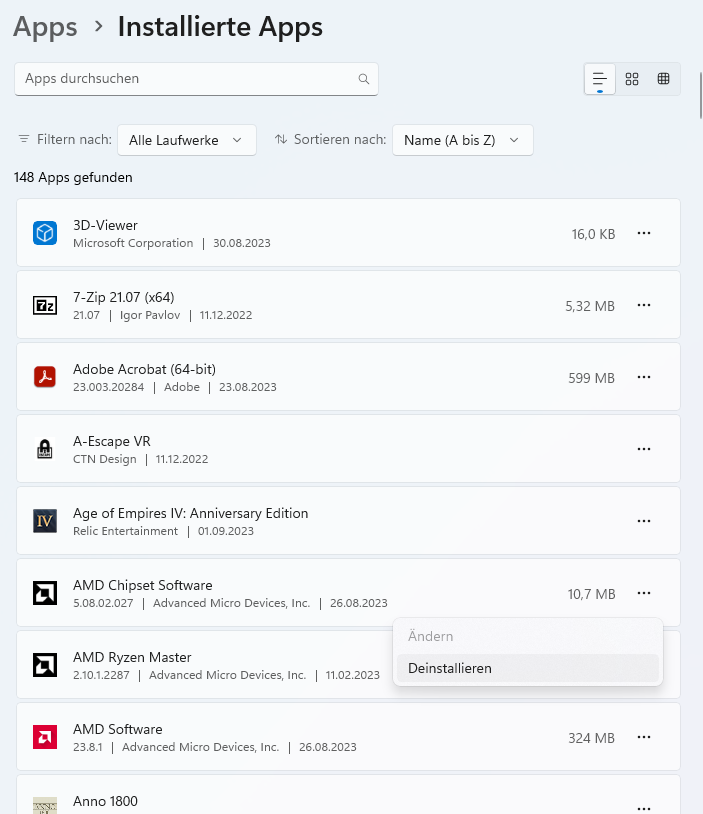Image resolution: width=703 pixels, height=814 pixels.
Task: Click the 3D-Viewer app icon
Action: point(45,233)
